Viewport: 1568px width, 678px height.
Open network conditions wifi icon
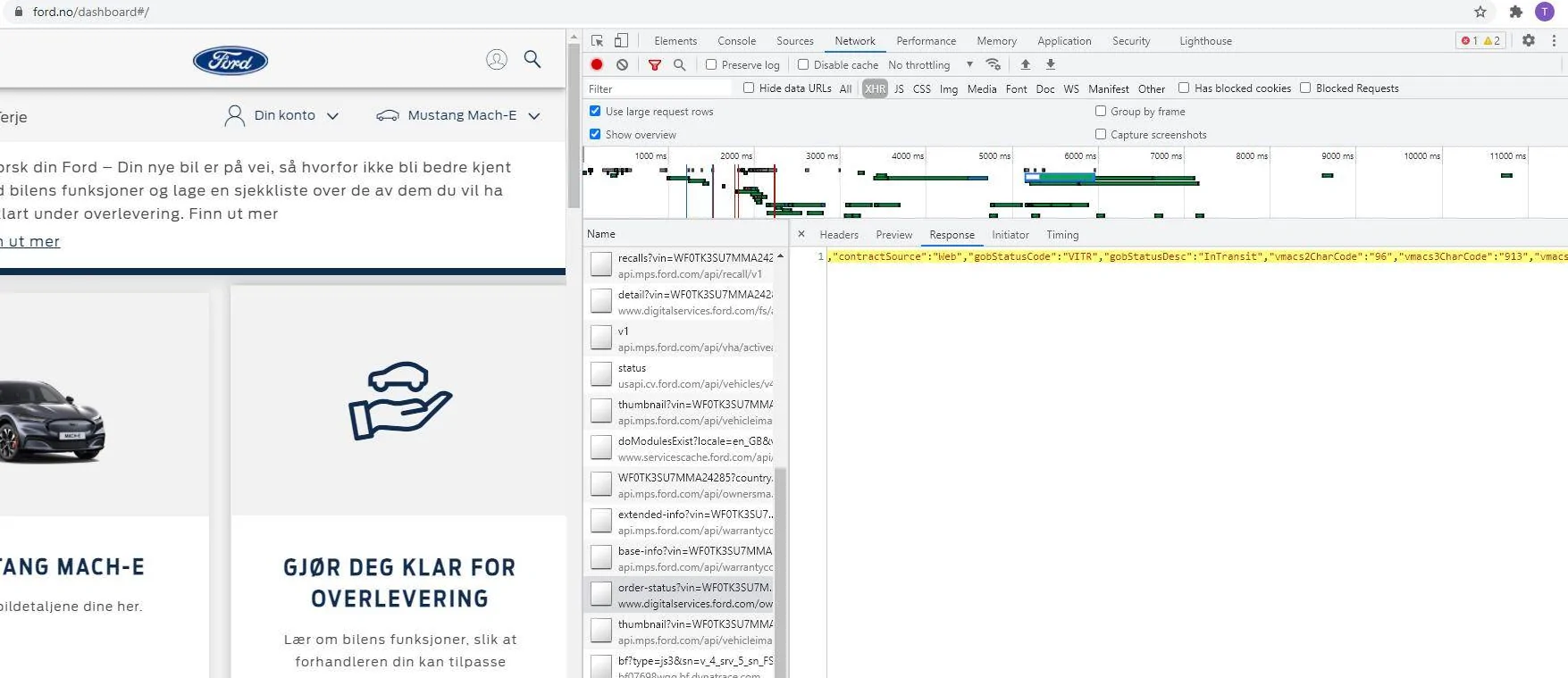(x=993, y=64)
